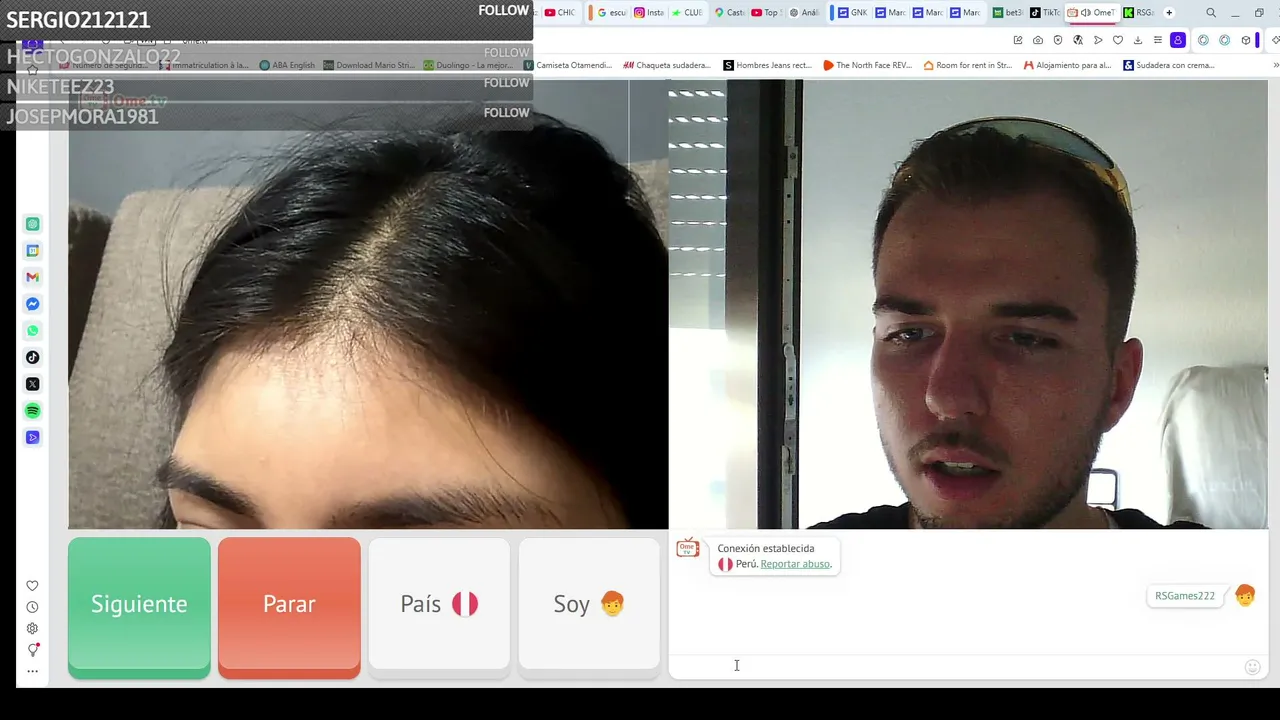This screenshot has height=720, width=1280.
Task: Click the toolbar play/send icon
Action: 1098,40
